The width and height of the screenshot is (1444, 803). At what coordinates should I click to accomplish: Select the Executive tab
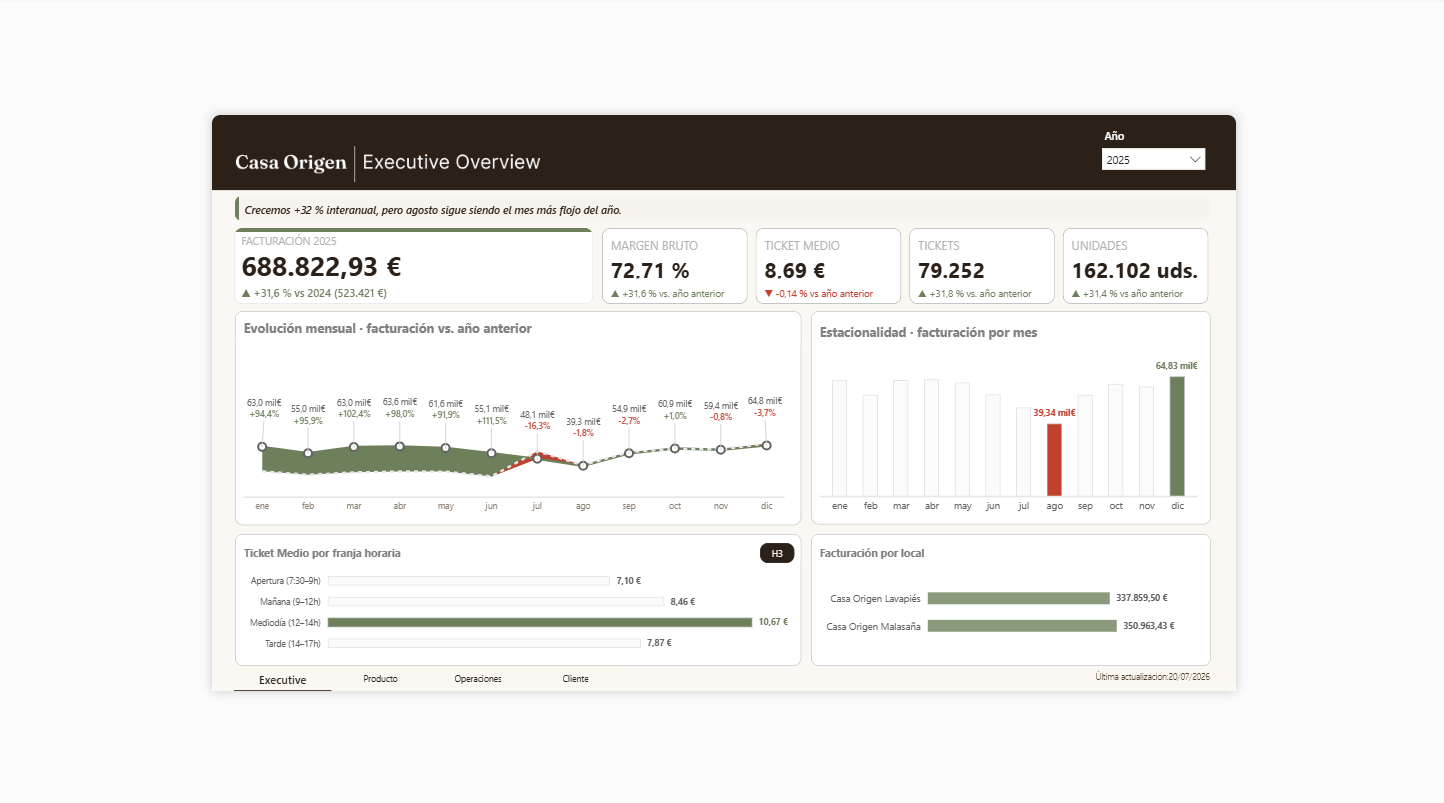click(x=282, y=680)
